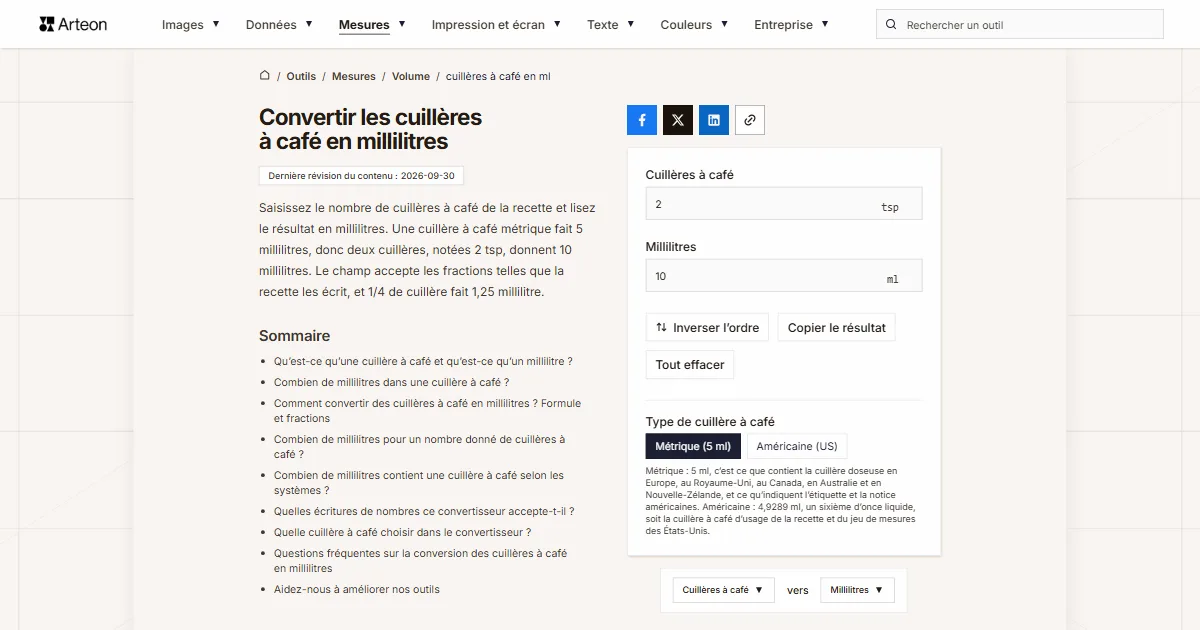The height and width of the screenshot is (630, 1200).
Task: Click the search magnifier icon
Action: pos(892,25)
